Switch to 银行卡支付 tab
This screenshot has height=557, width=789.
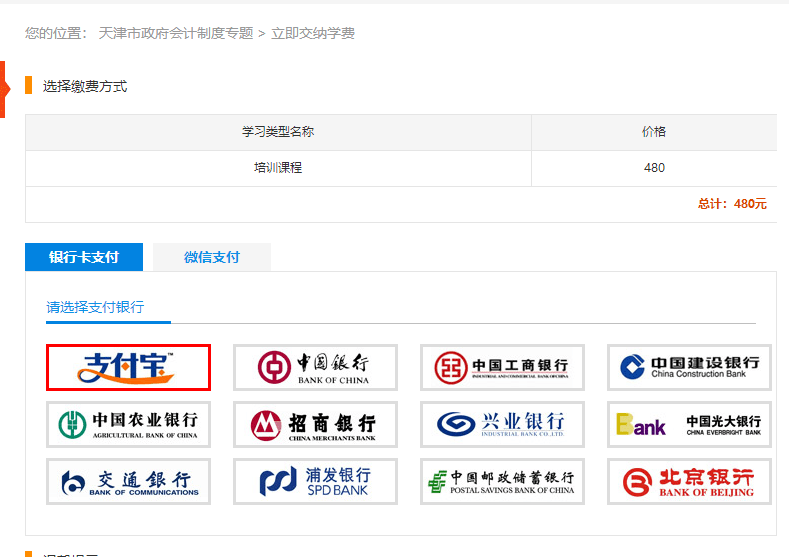(x=84, y=257)
